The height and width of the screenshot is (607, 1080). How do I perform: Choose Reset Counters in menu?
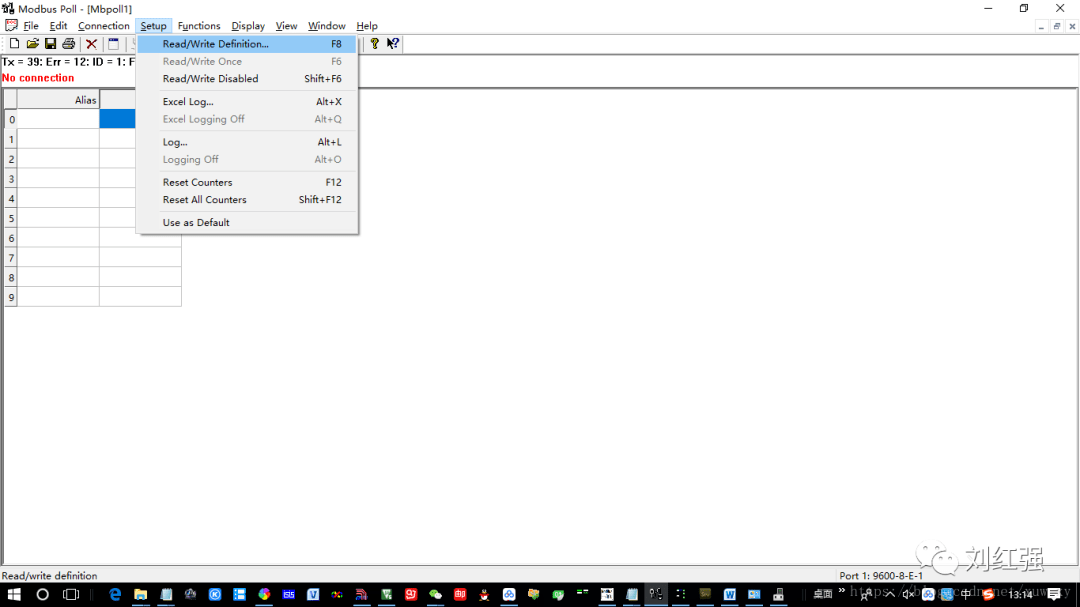(197, 183)
